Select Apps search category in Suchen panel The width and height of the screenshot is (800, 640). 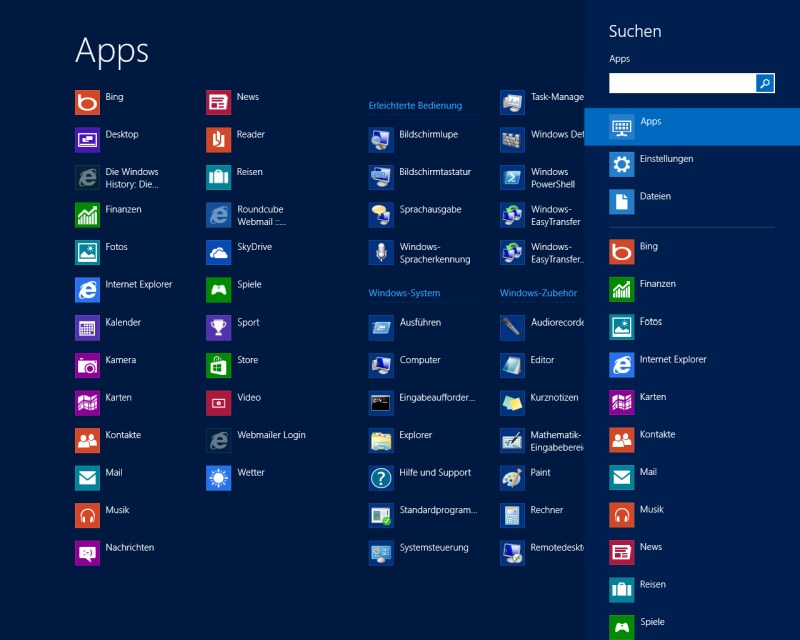click(x=692, y=127)
